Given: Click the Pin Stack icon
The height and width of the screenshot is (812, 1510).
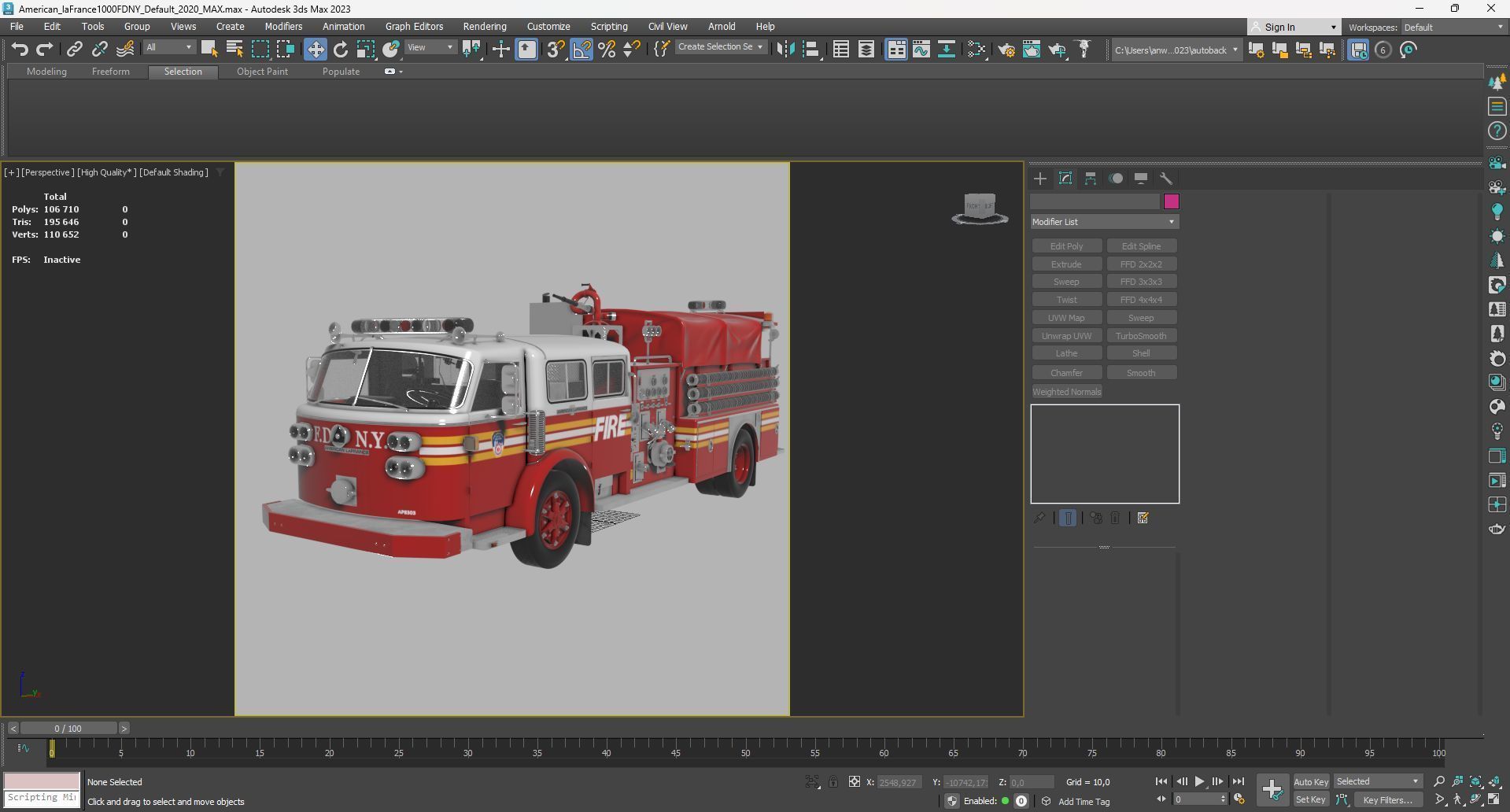Looking at the screenshot, I should 1039,518.
